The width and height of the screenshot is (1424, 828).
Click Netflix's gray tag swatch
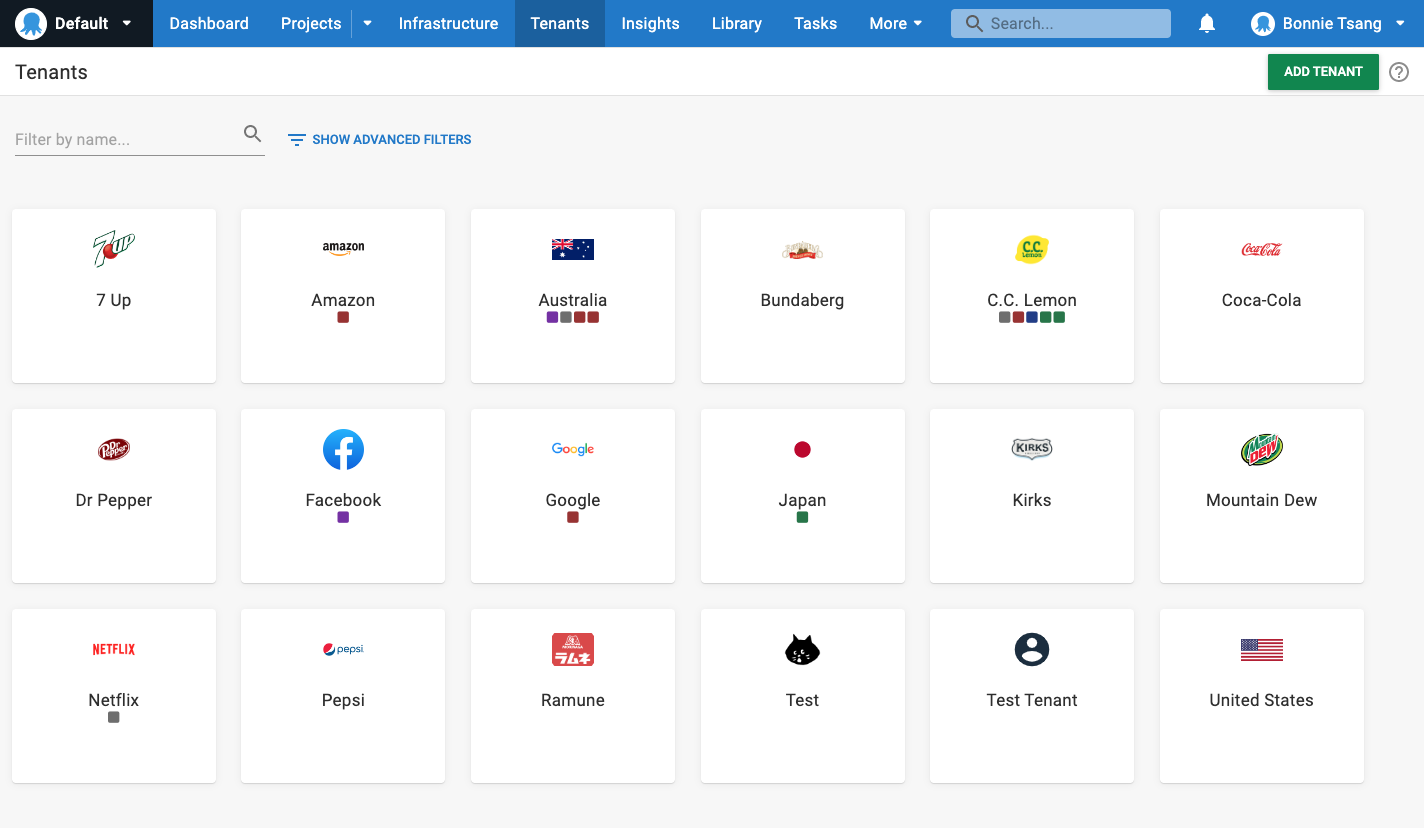pyautogui.click(x=114, y=717)
